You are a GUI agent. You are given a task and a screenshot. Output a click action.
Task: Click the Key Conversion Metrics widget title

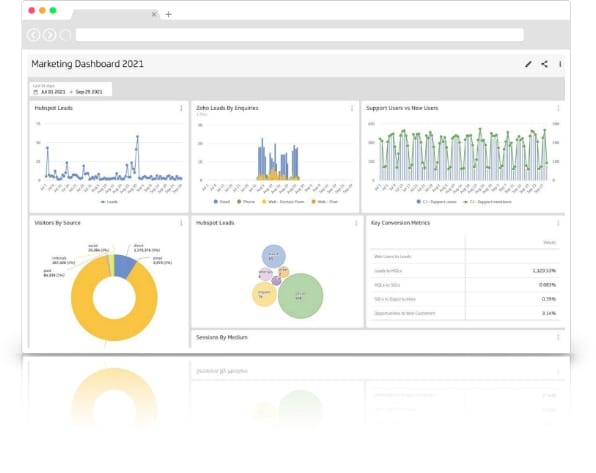pos(400,223)
